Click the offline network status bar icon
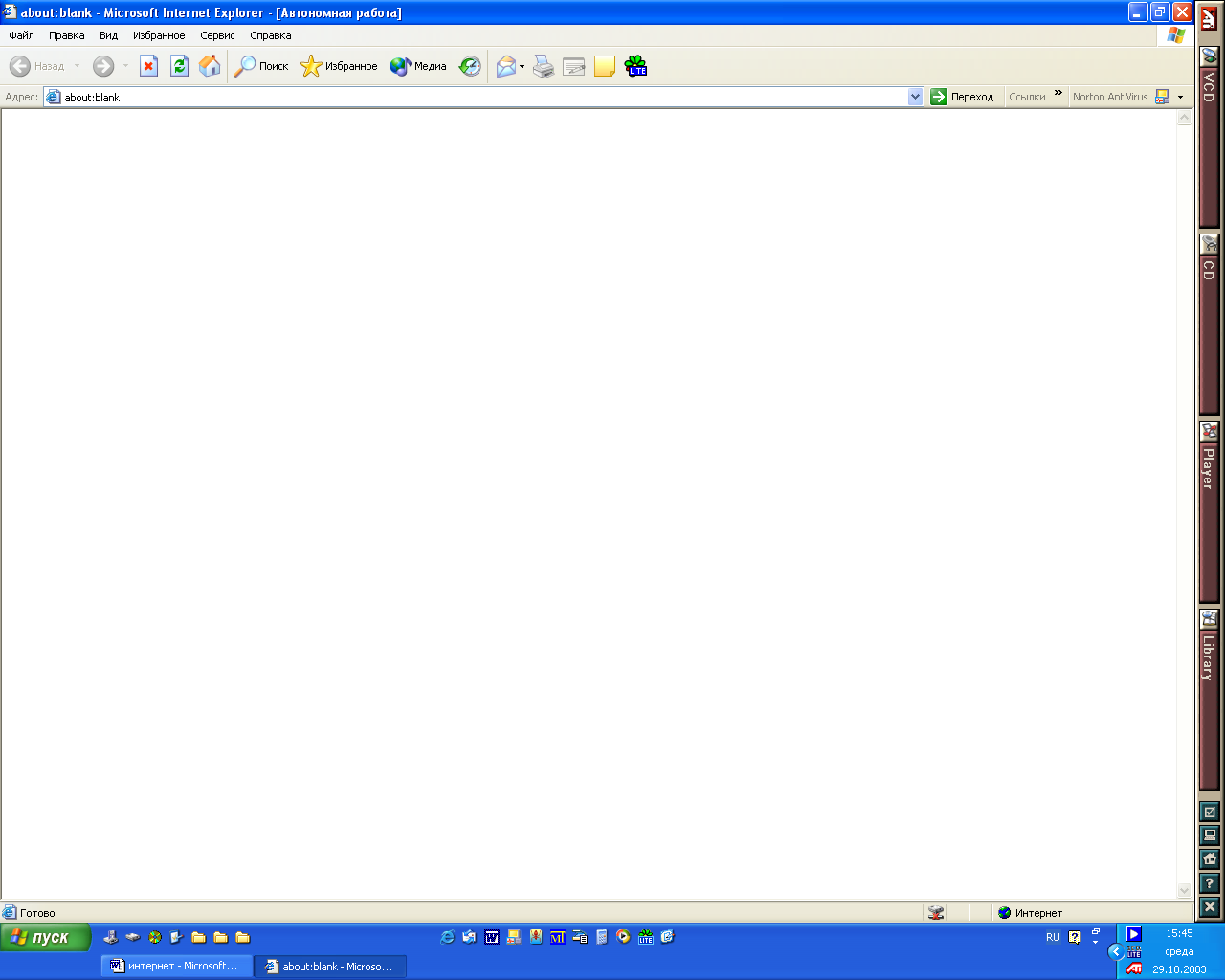The height and width of the screenshot is (980, 1225). [936, 913]
